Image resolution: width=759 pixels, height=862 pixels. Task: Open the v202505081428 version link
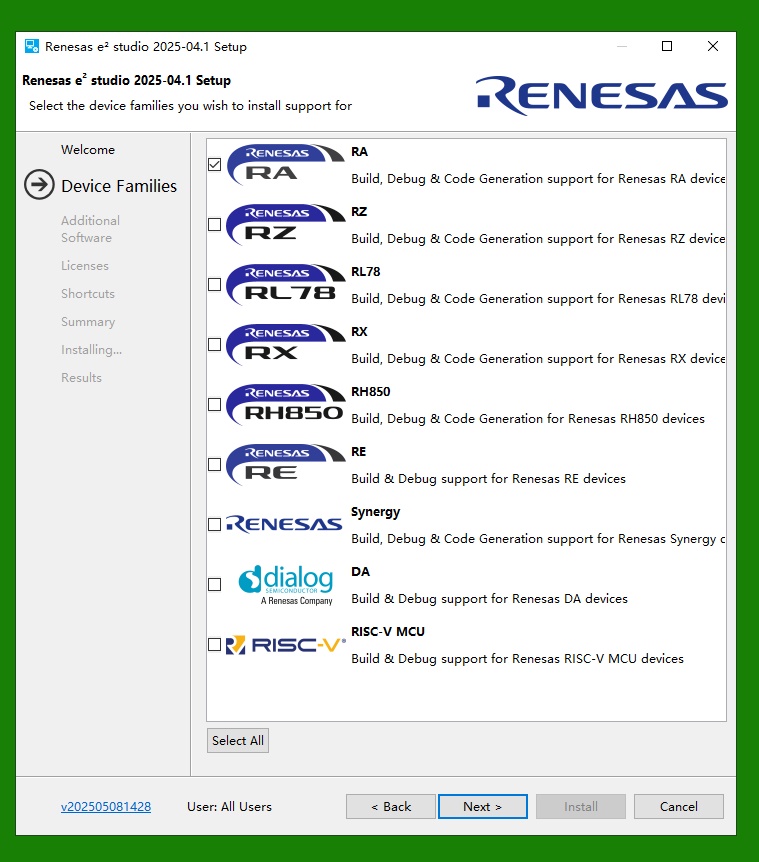106,806
